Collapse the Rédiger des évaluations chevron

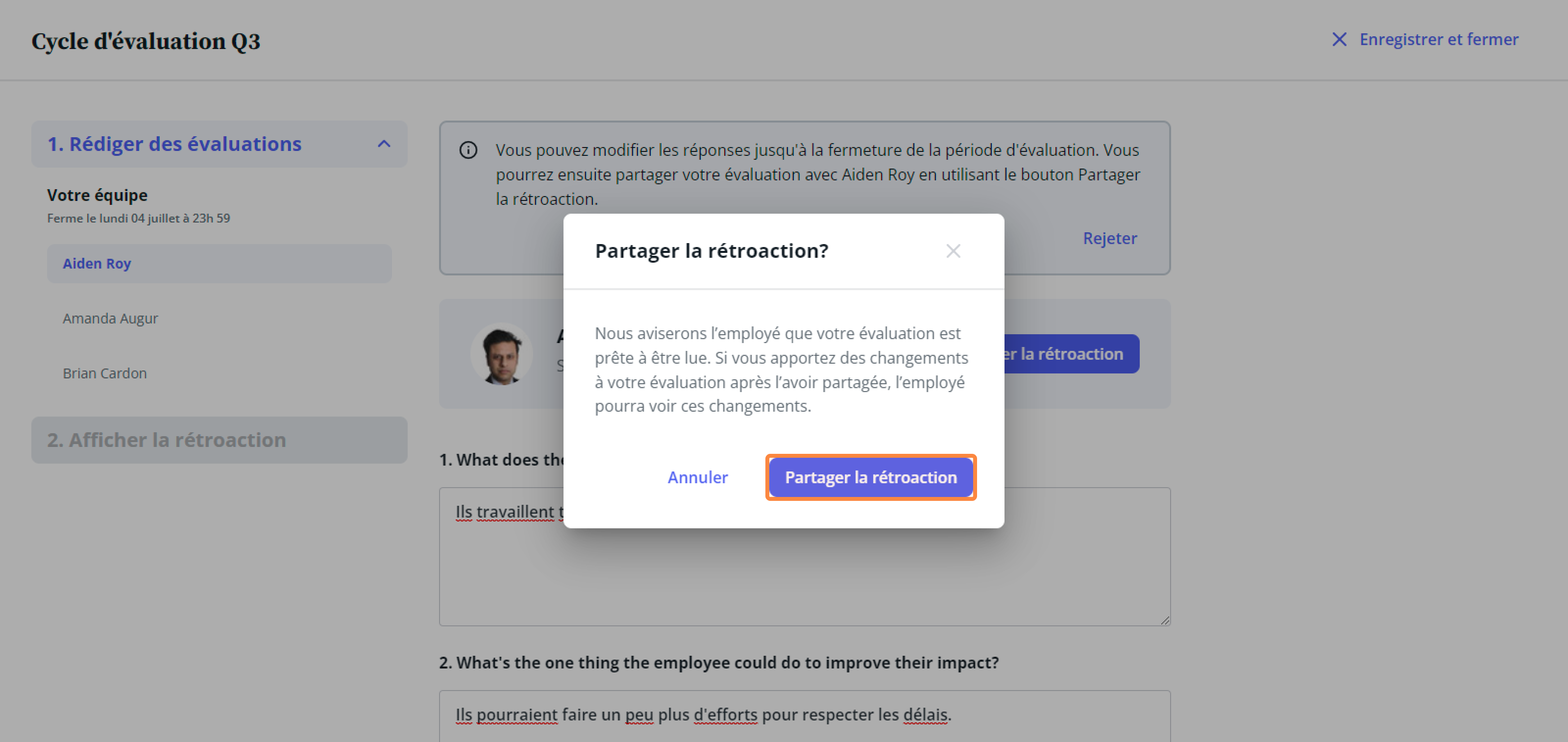point(384,144)
